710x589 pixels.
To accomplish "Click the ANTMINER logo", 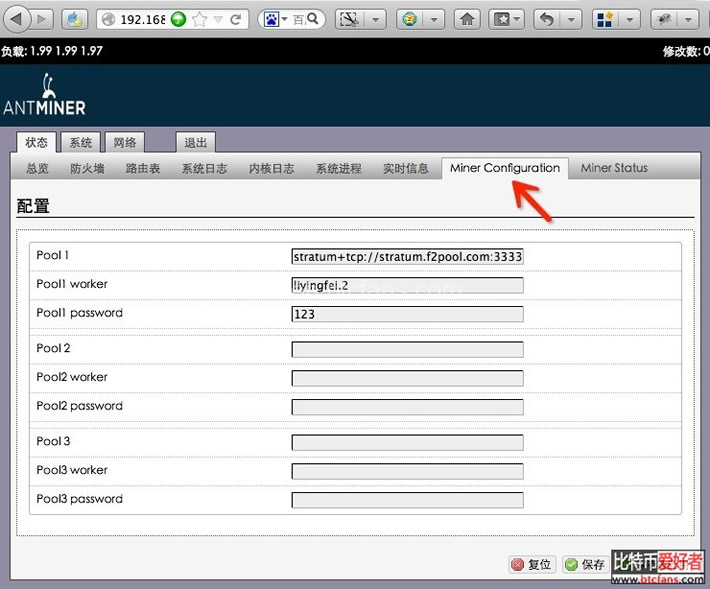I will coord(44,95).
